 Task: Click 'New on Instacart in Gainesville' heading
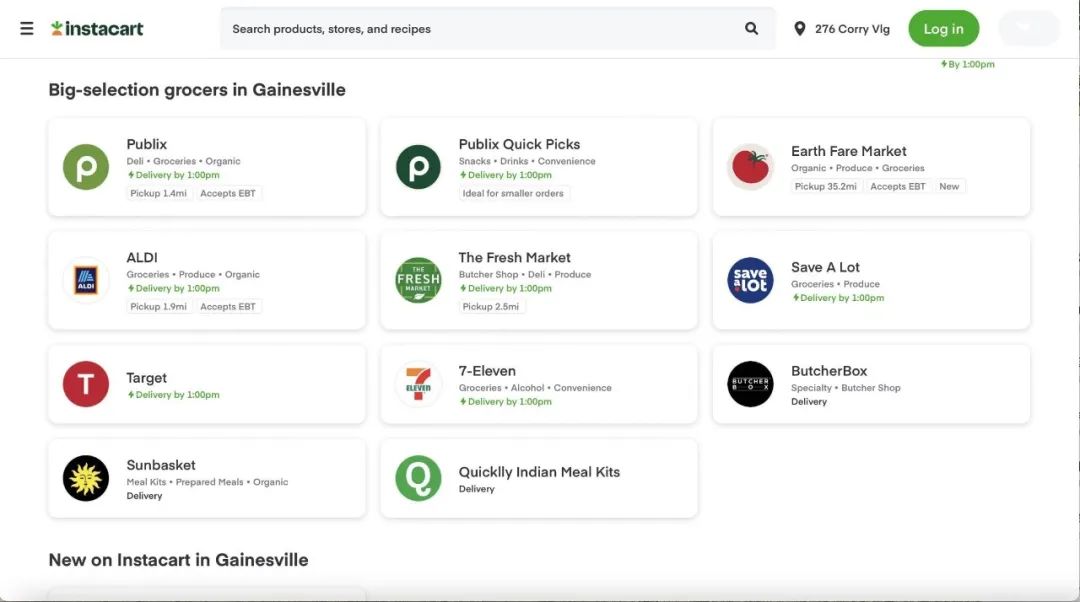[178, 560]
